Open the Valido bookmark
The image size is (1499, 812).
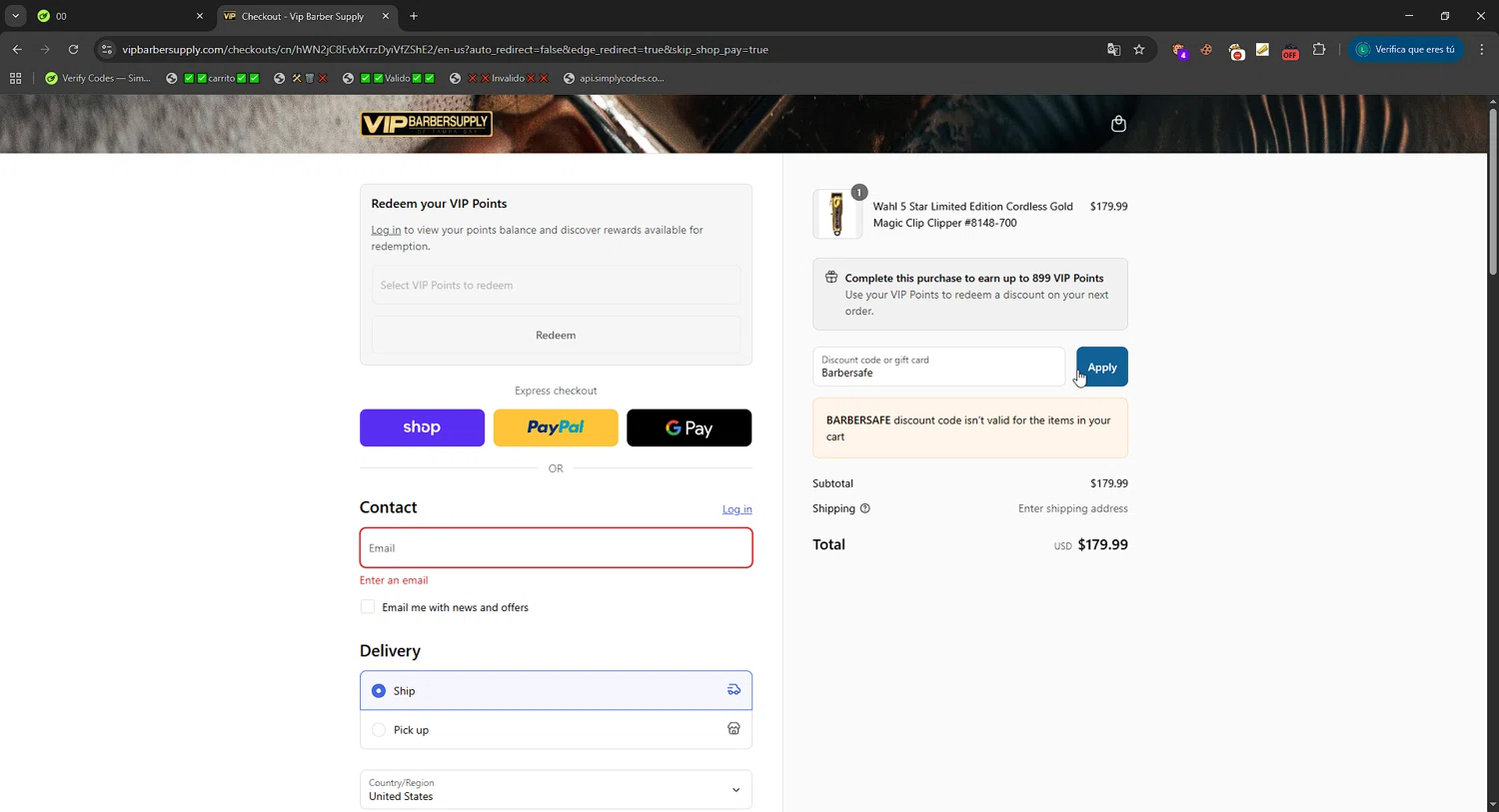coord(389,78)
